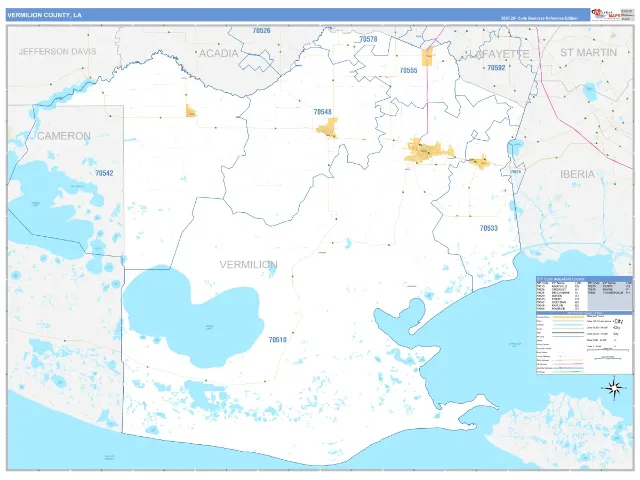The image size is (640, 480).
Task: Click the compass rose icon
Action: tap(614, 388)
